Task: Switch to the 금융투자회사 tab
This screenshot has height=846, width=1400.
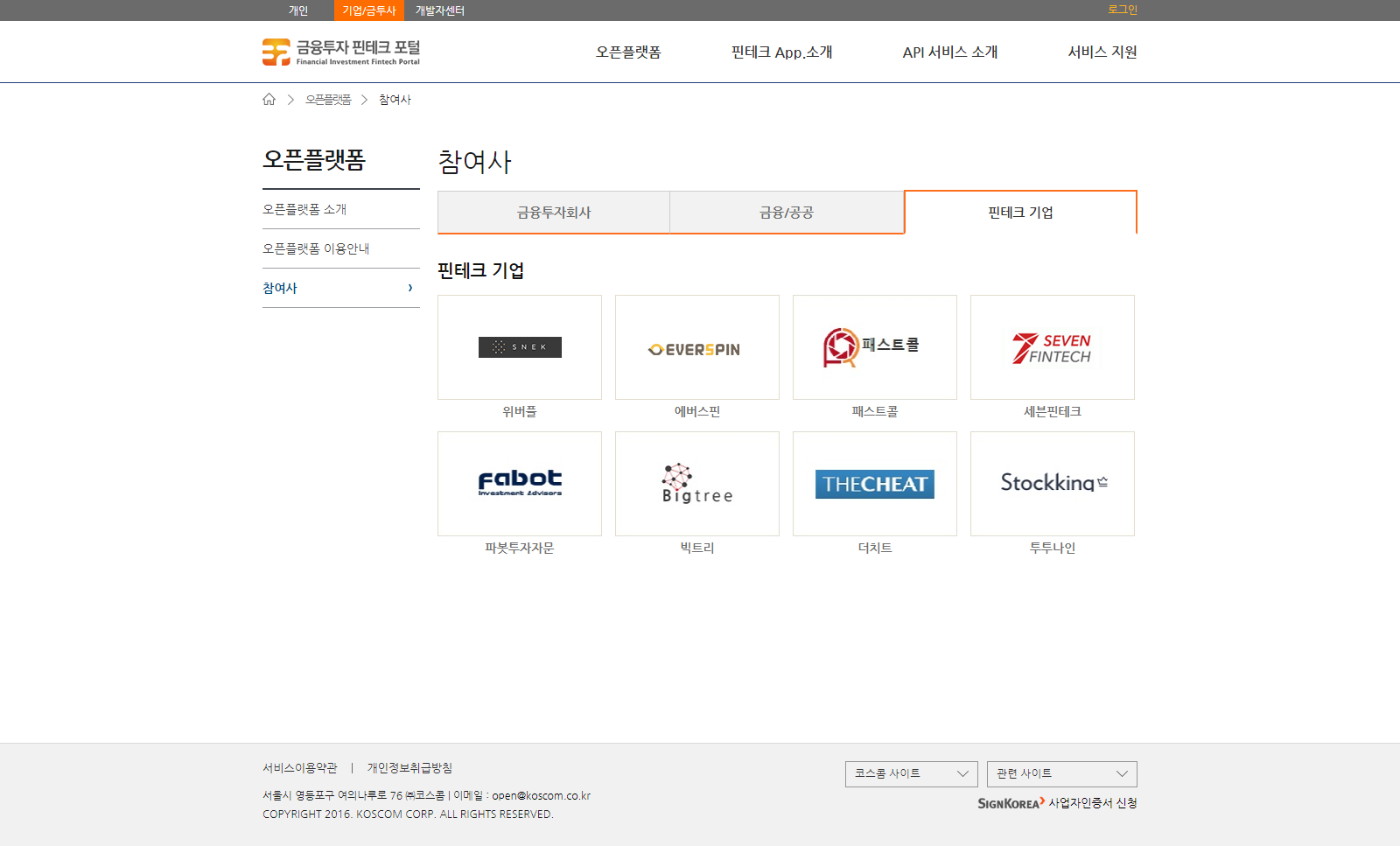Action: [x=554, y=213]
